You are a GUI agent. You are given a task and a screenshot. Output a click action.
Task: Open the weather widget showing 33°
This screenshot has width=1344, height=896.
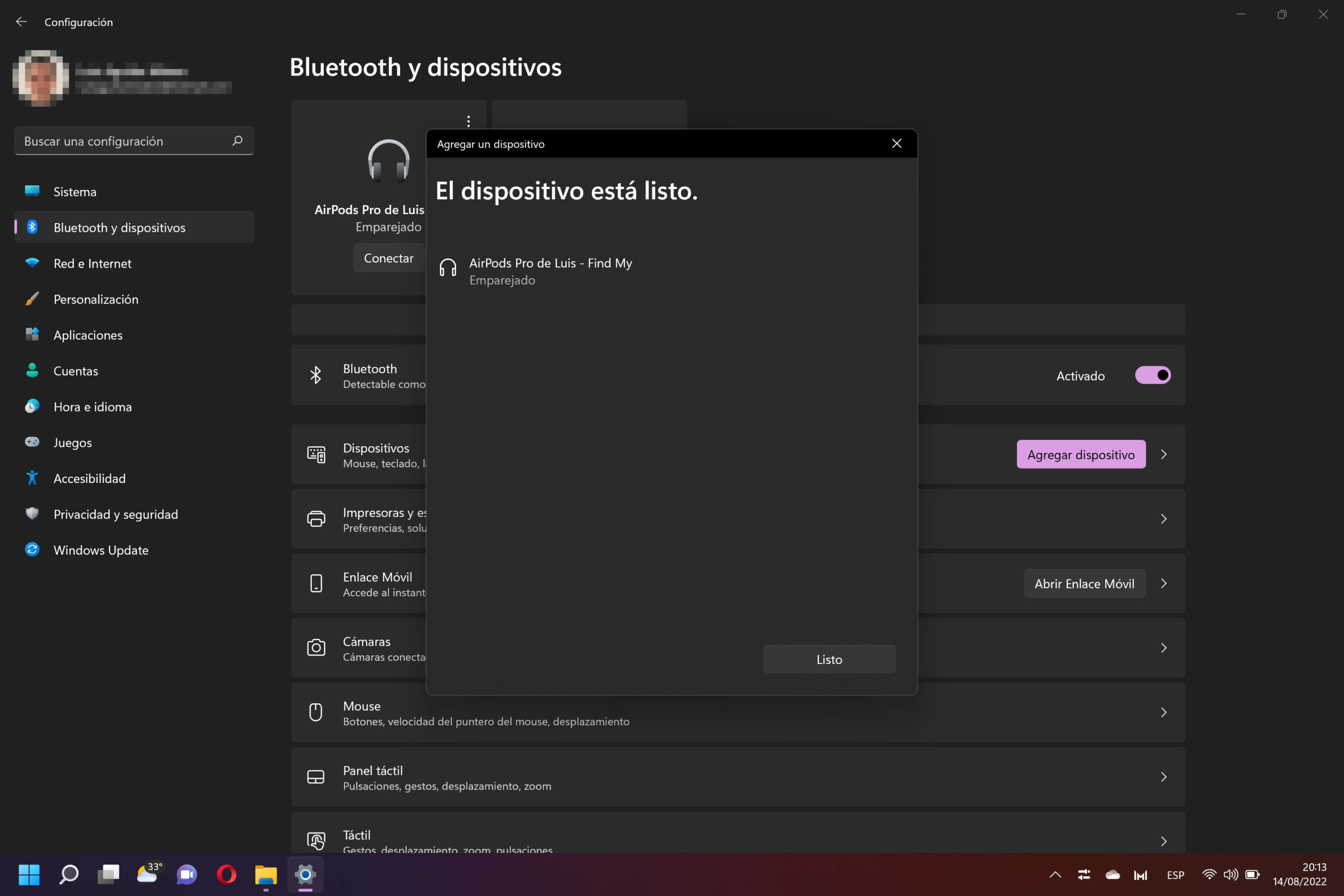[x=149, y=873]
